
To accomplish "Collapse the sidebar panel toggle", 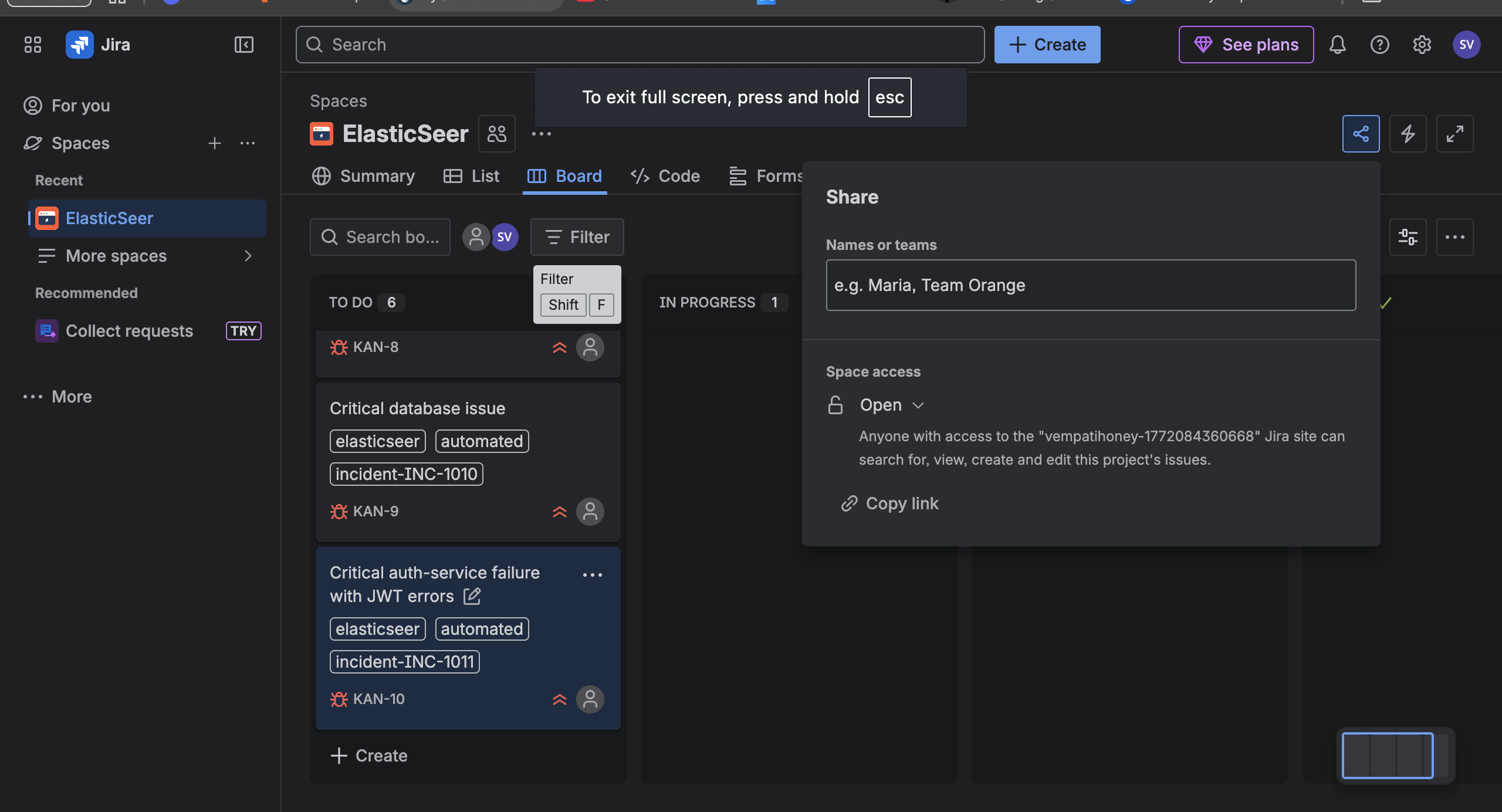I will 243,45.
